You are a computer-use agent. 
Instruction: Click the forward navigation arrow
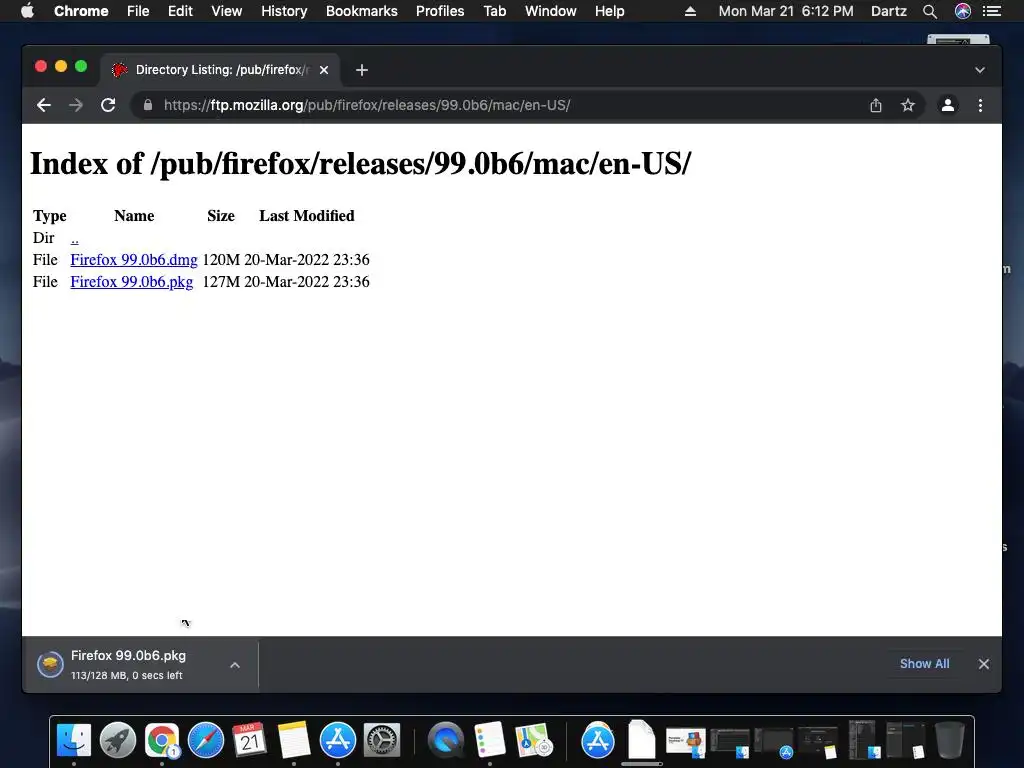(x=76, y=105)
